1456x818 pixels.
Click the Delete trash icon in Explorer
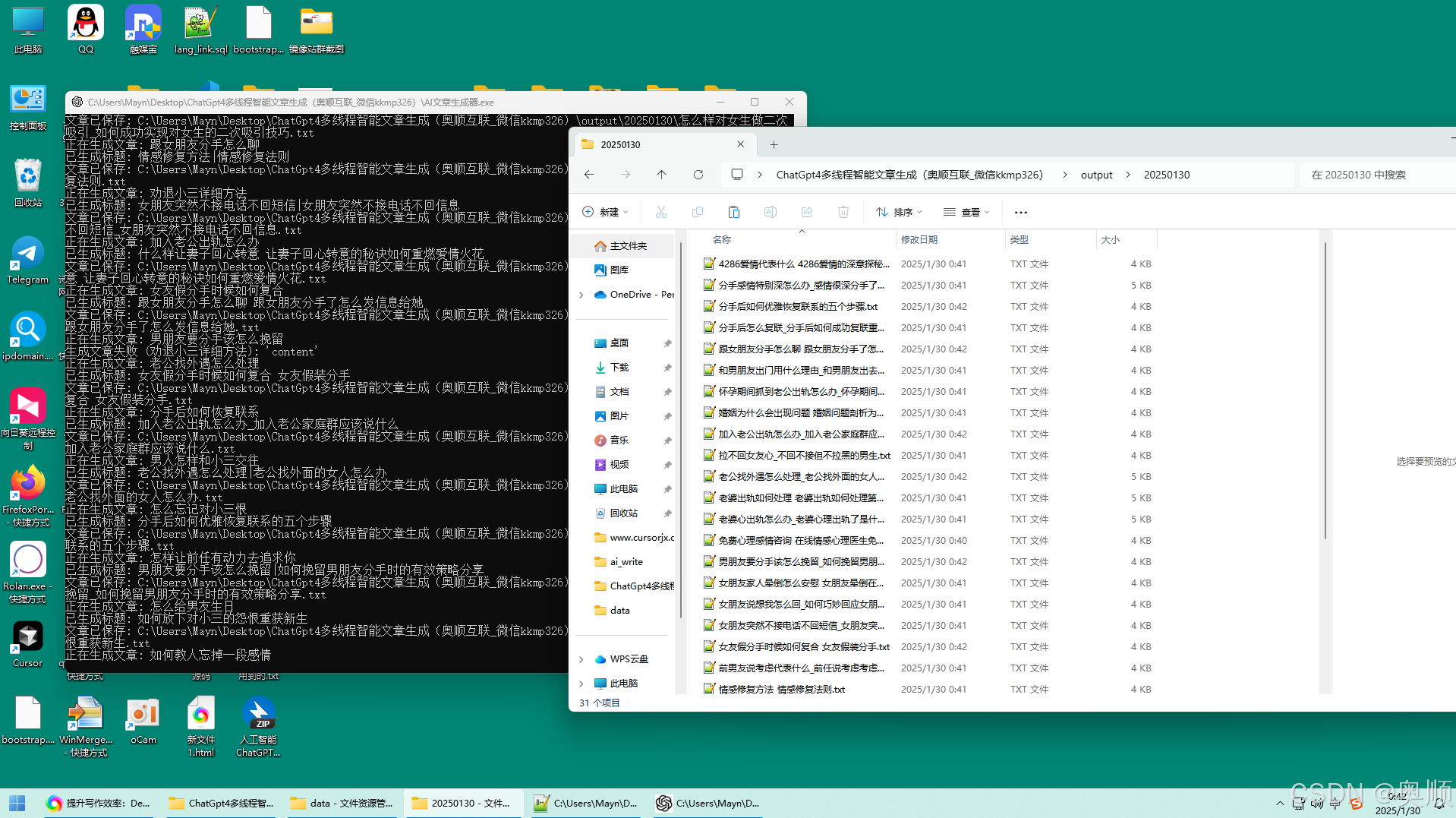click(x=843, y=212)
